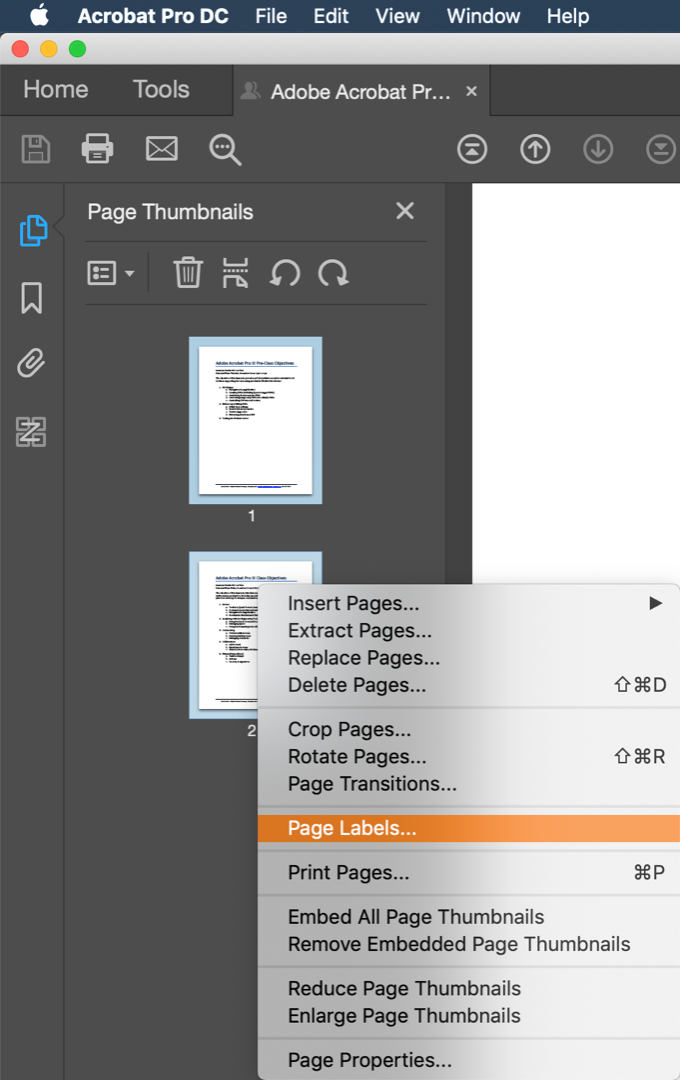Open the Find text magnifier icon
This screenshot has width=680, height=1080.
tap(225, 149)
